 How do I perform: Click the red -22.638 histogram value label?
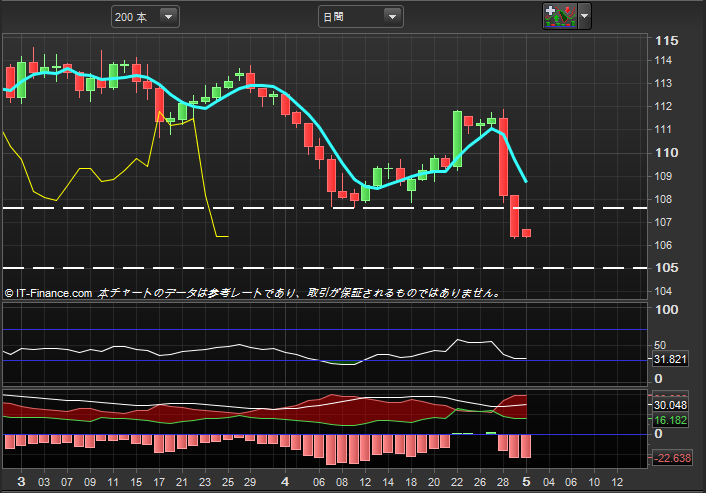point(671,458)
